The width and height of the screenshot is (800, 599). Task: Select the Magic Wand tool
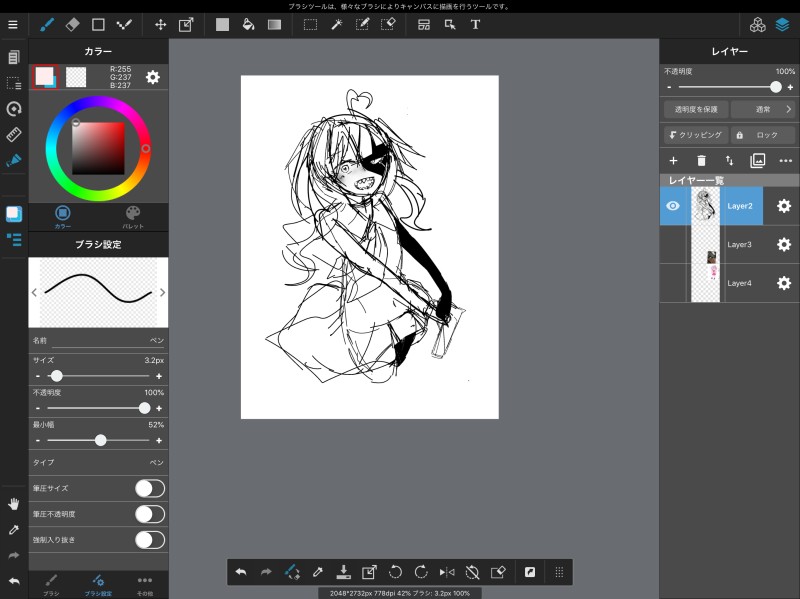click(x=337, y=24)
